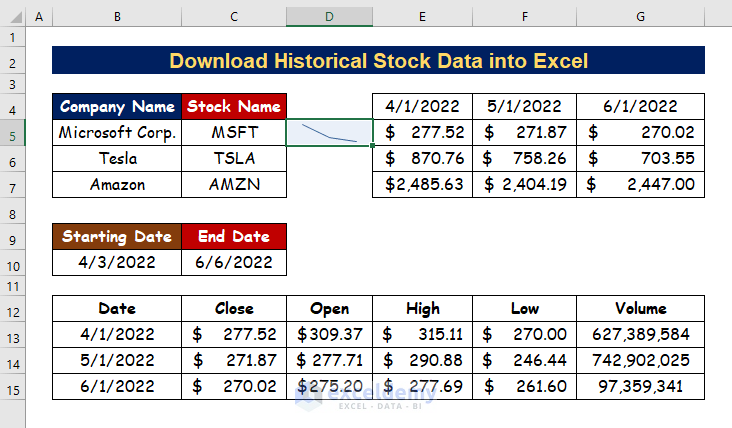Select the sparkline cell next to MSFT
Screen dimensions: 732x428
(329, 132)
